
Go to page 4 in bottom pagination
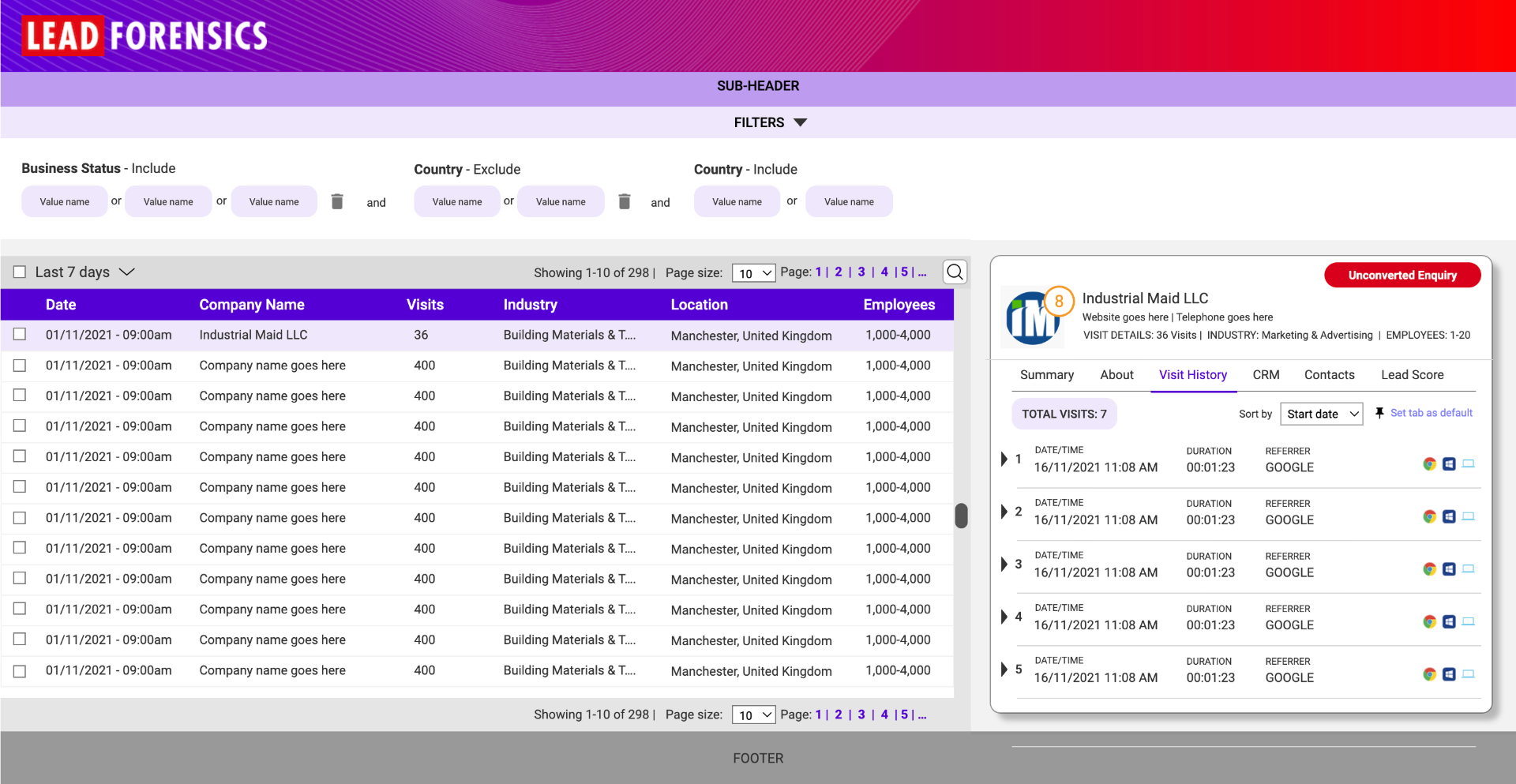pos(884,714)
